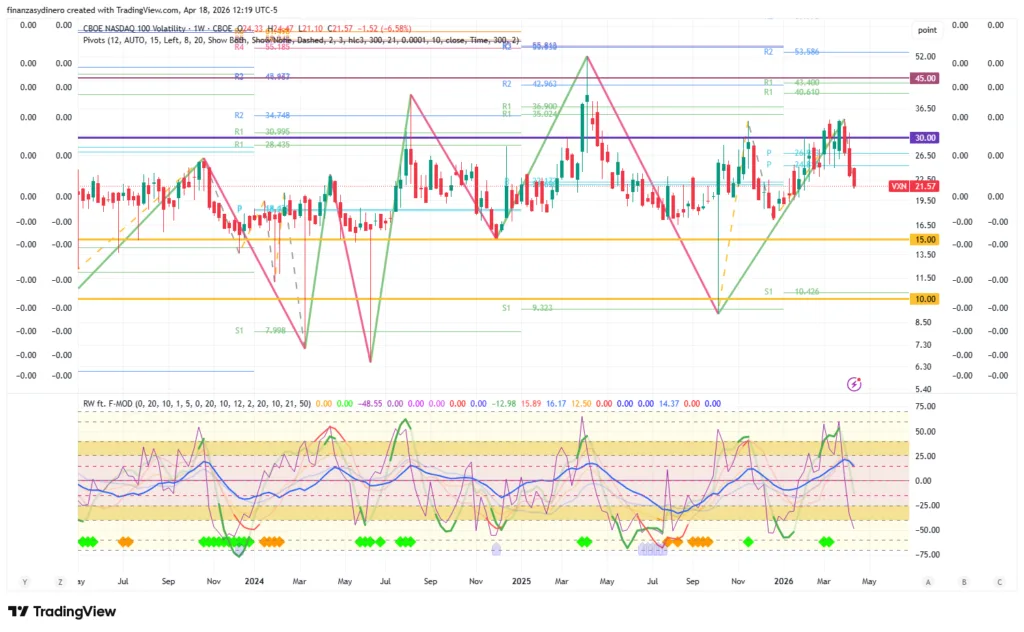Click the TradingView logo
Image resolution: width=1024 pixels, height=632 pixels.
pyautogui.click(x=62, y=611)
